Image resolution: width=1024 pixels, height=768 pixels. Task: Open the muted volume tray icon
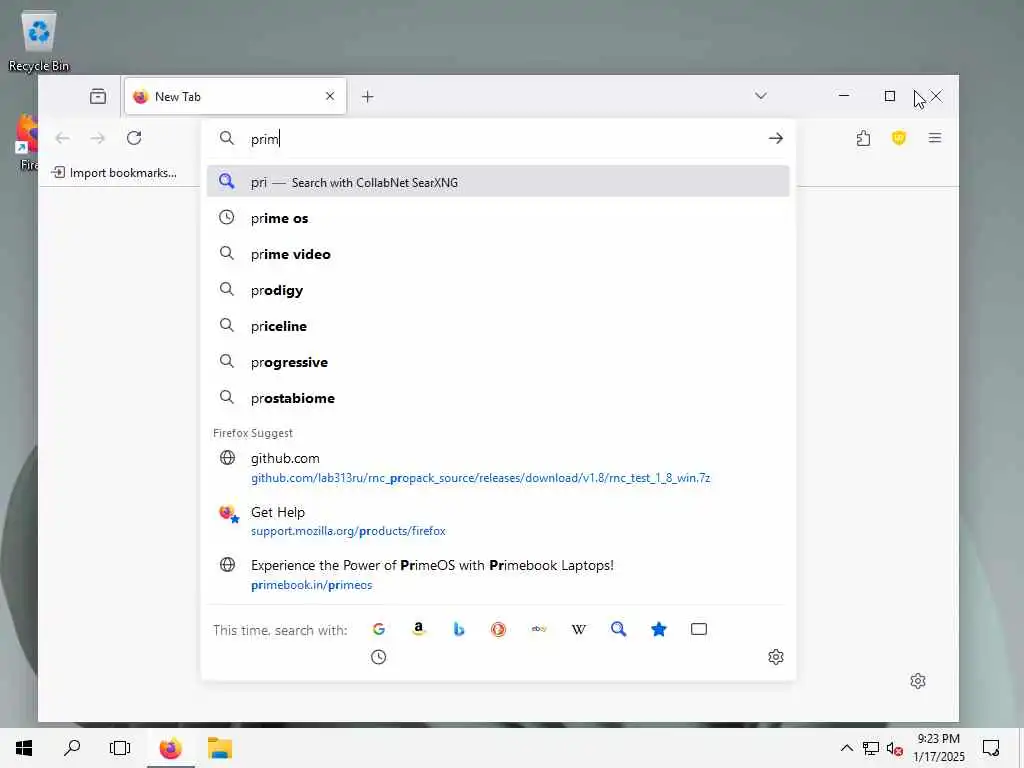click(x=894, y=748)
